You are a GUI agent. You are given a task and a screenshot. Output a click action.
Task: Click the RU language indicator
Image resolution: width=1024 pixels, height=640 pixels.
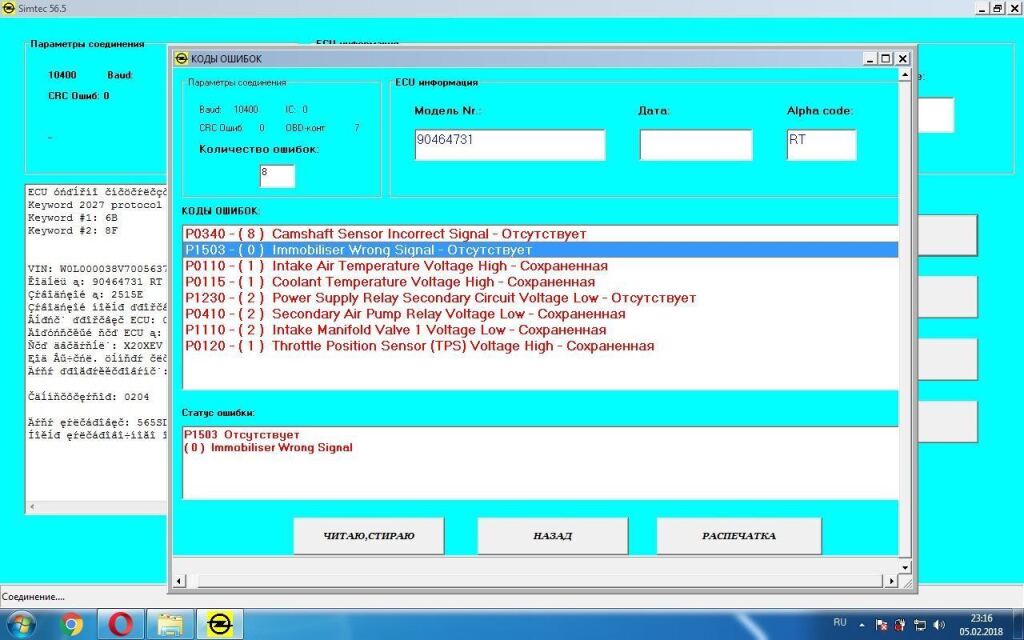tap(839, 622)
